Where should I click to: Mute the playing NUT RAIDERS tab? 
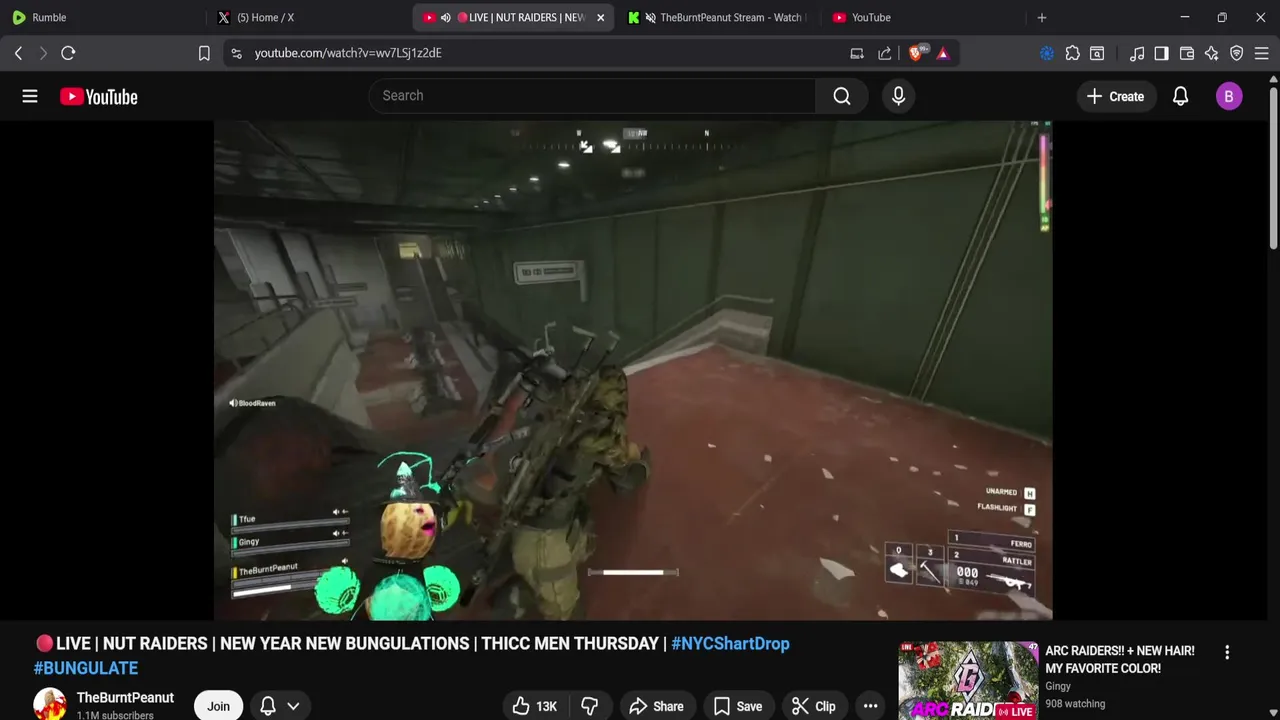pos(445,17)
